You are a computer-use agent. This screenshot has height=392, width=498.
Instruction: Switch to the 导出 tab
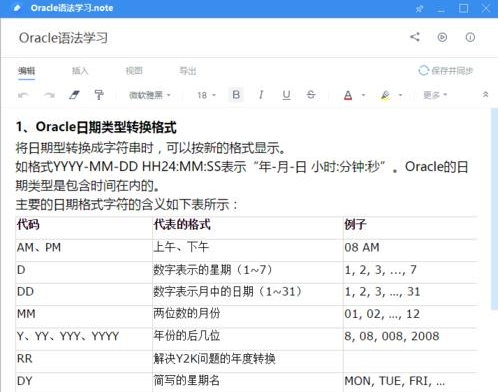tap(188, 71)
